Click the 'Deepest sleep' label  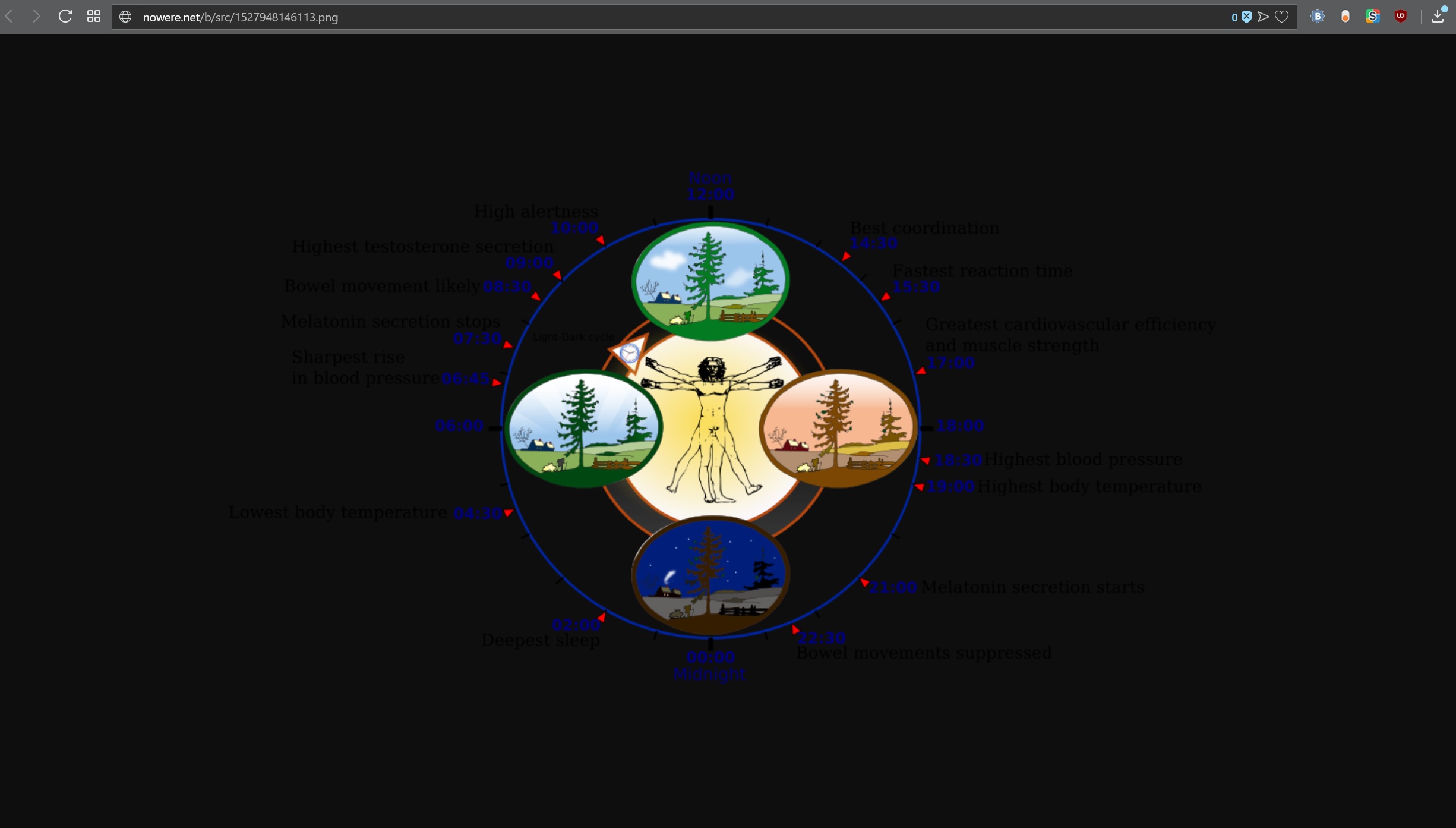click(x=541, y=641)
